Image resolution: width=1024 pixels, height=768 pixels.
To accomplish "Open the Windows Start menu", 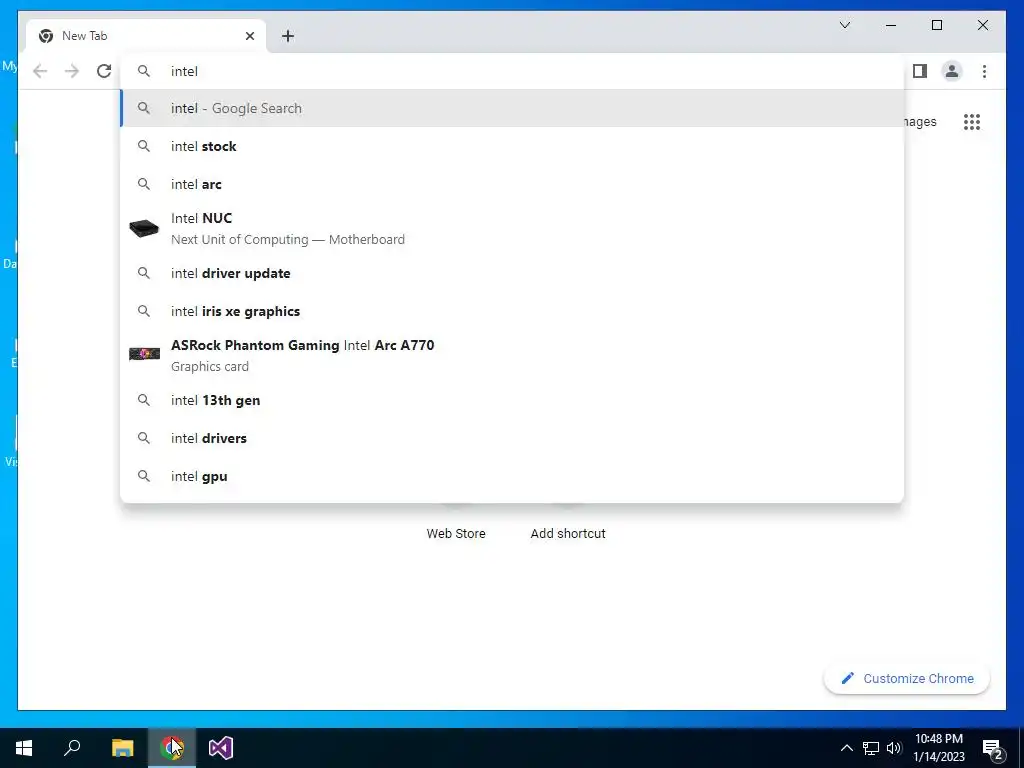I will coord(24,748).
